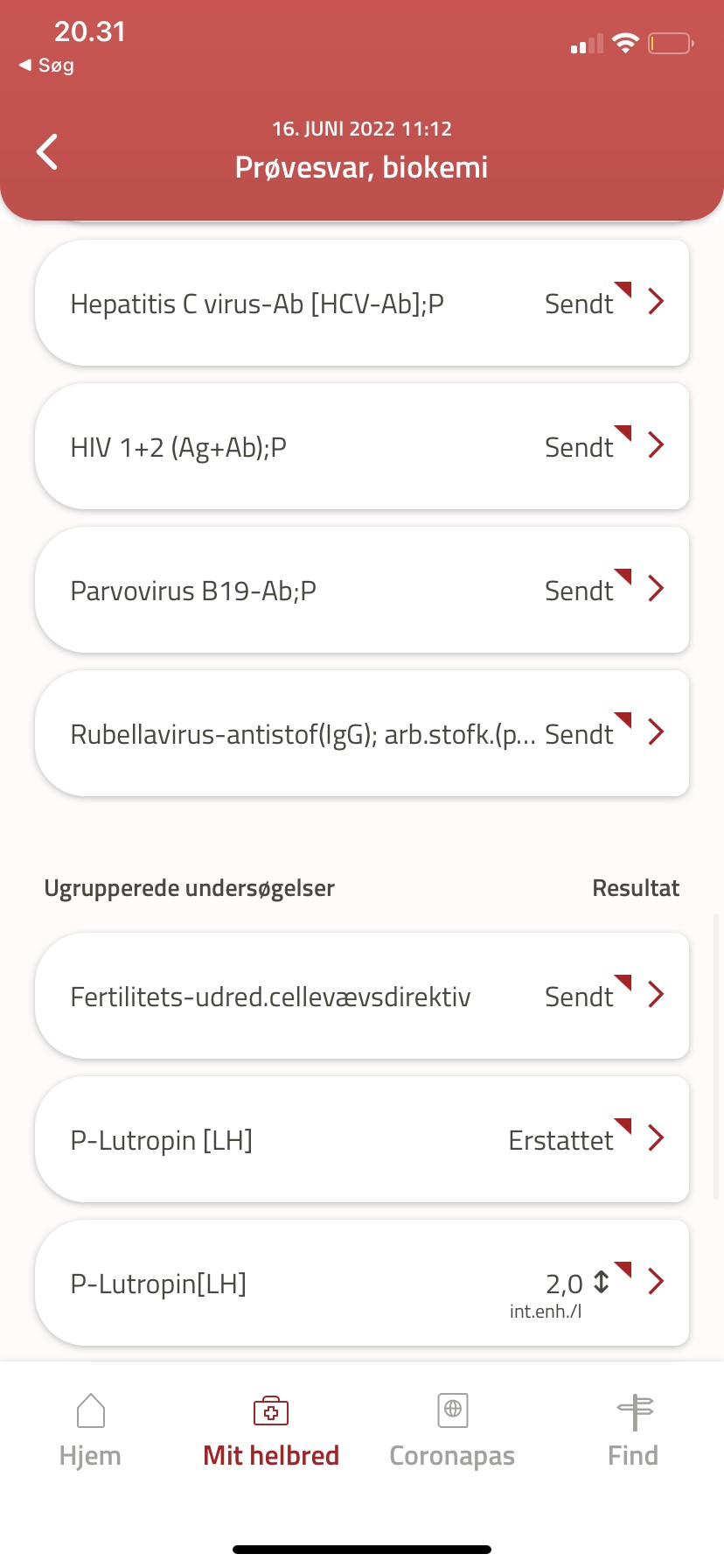The width and height of the screenshot is (724, 1568).
Task: Tap the Mit helbred medical kit icon
Action: click(271, 1410)
